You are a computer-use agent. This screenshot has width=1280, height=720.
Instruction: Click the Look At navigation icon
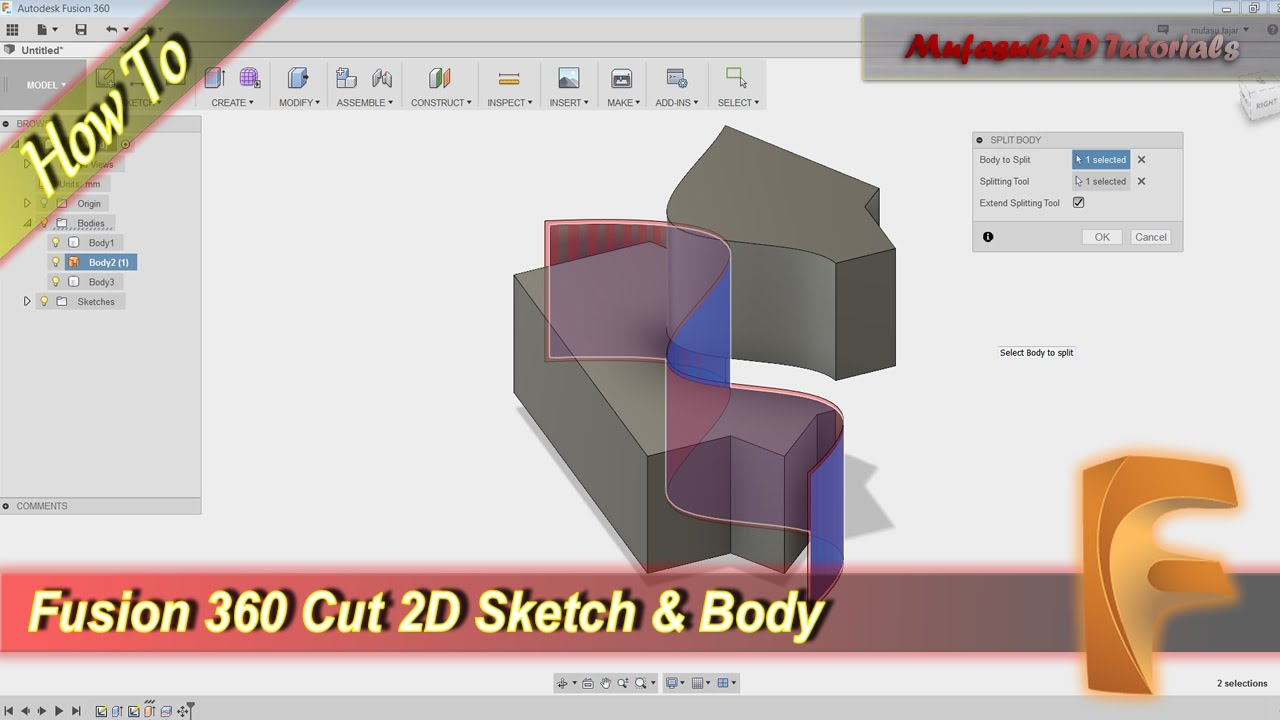(x=588, y=683)
